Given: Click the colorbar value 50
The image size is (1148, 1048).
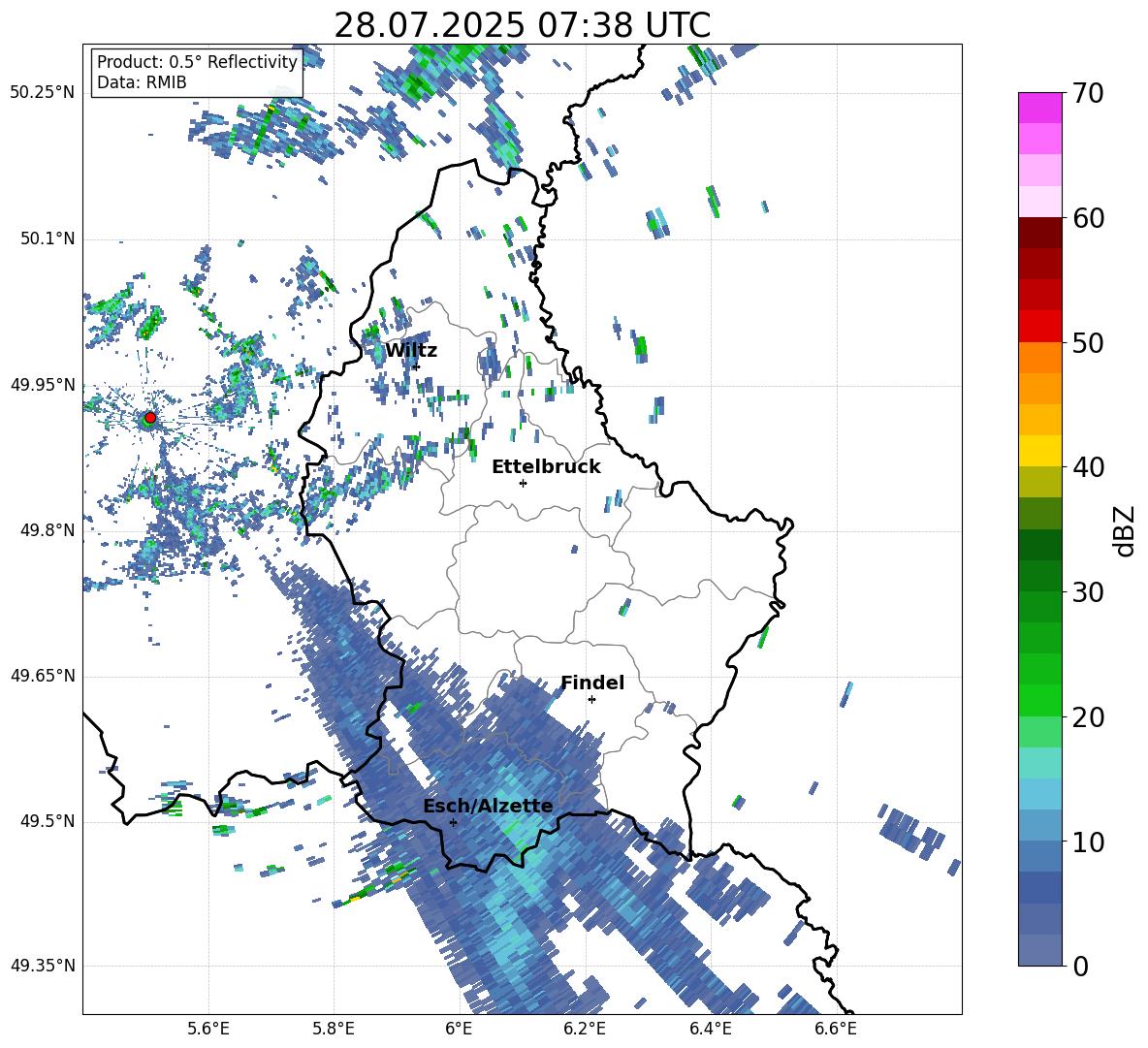Looking at the screenshot, I should pyautogui.click(x=1088, y=342).
